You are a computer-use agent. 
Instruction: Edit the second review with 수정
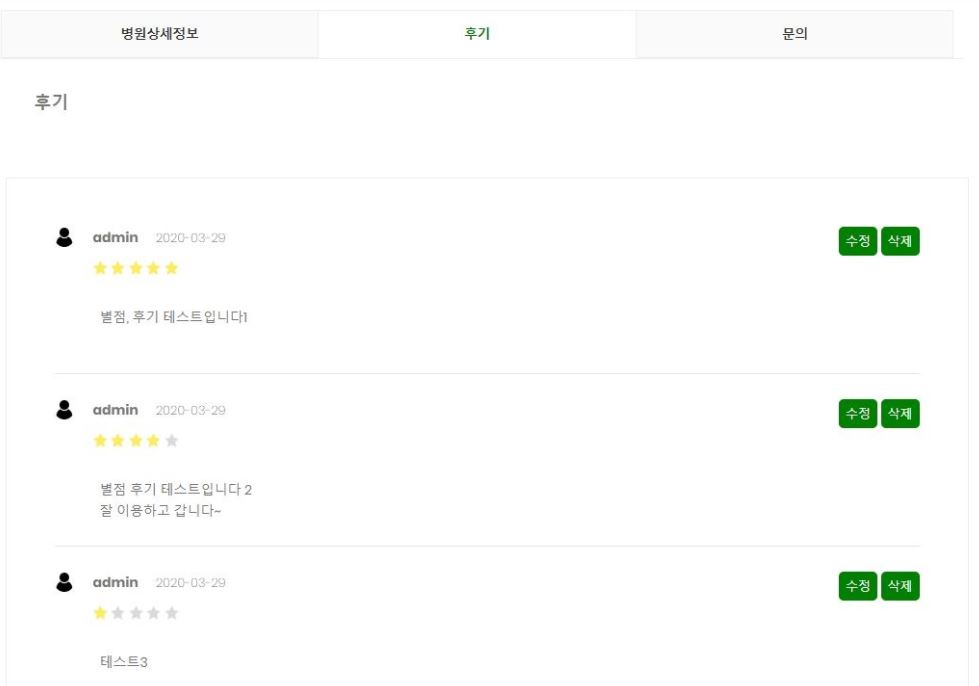tap(857, 413)
